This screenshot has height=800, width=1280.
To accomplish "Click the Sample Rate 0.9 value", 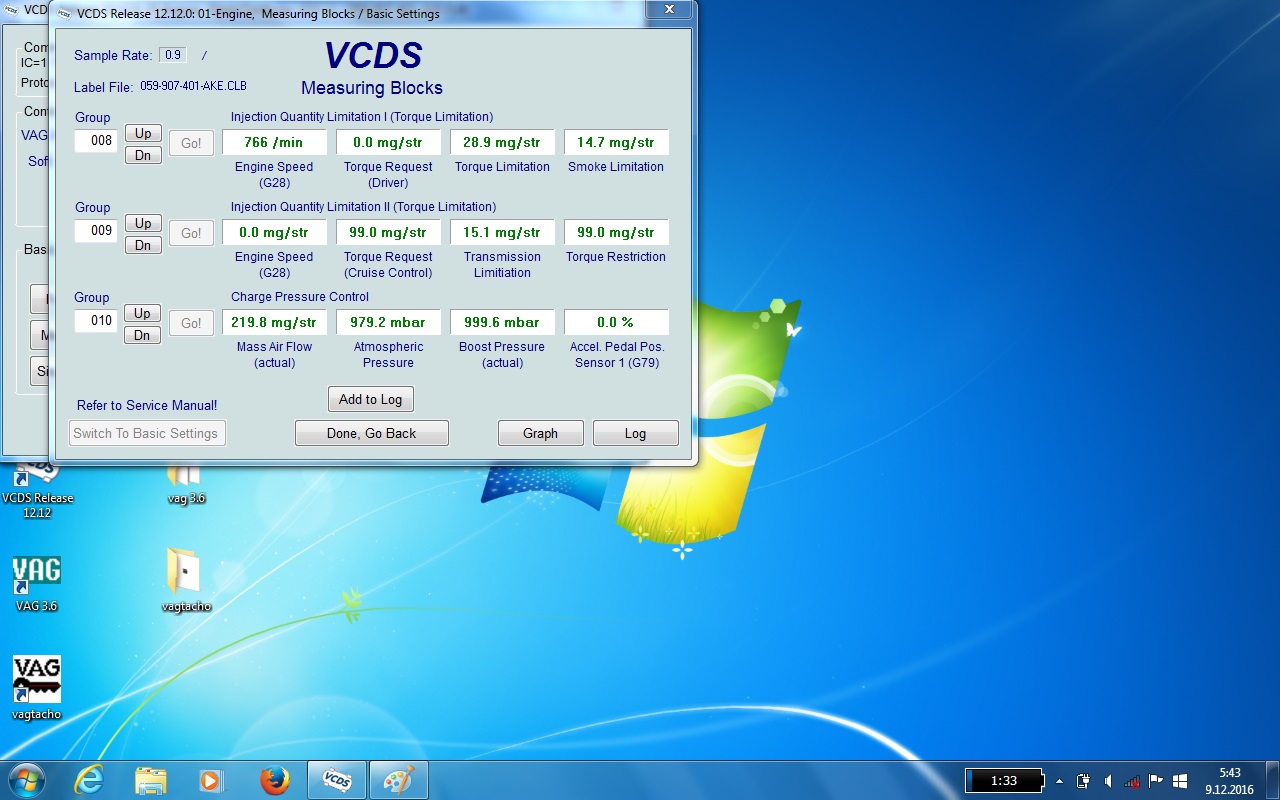I will (x=173, y=55).
